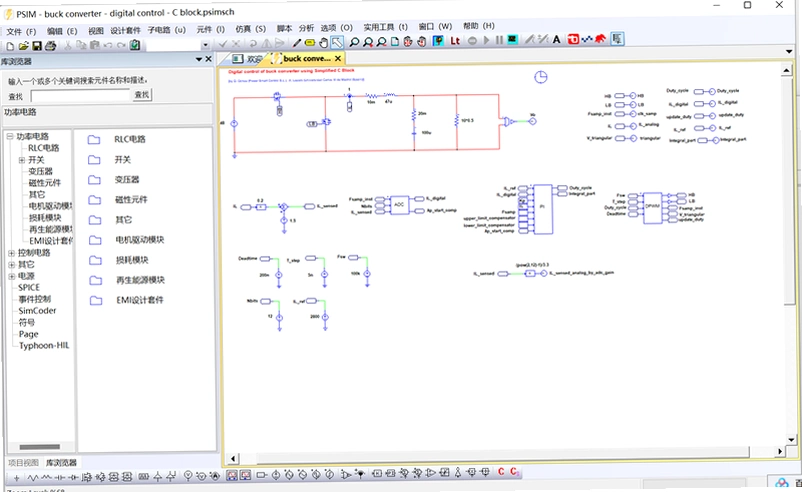Click the fit-to-page icon
This screenshot has width=802, height=492.
coord(394,42)
